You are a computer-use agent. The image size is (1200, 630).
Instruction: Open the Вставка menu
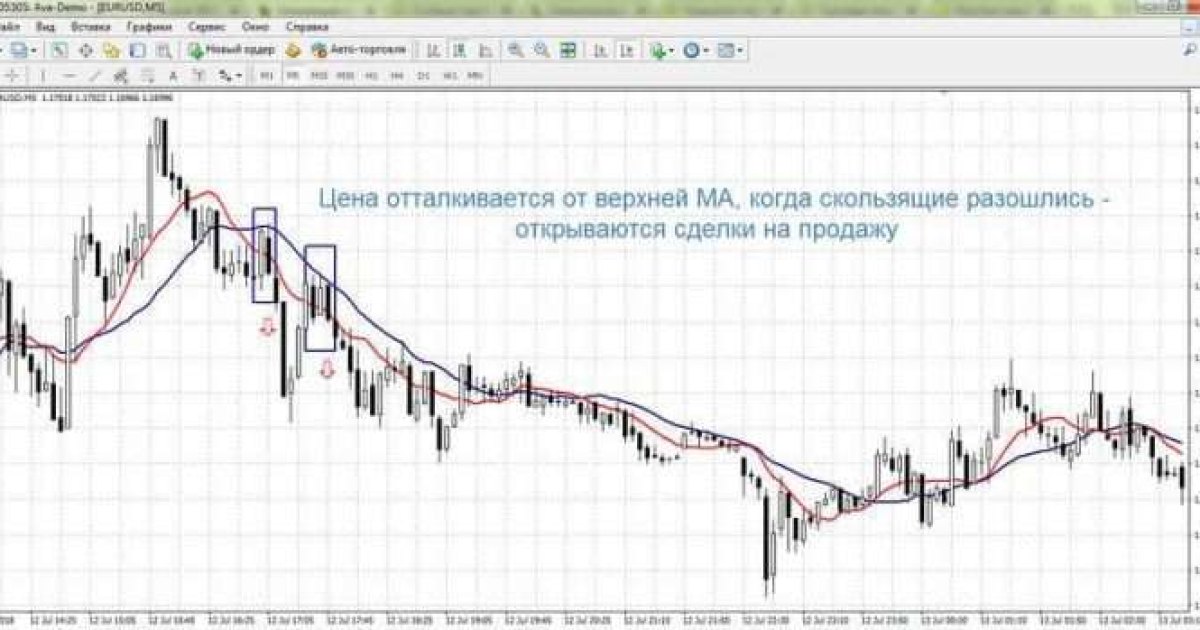point(92,26)
